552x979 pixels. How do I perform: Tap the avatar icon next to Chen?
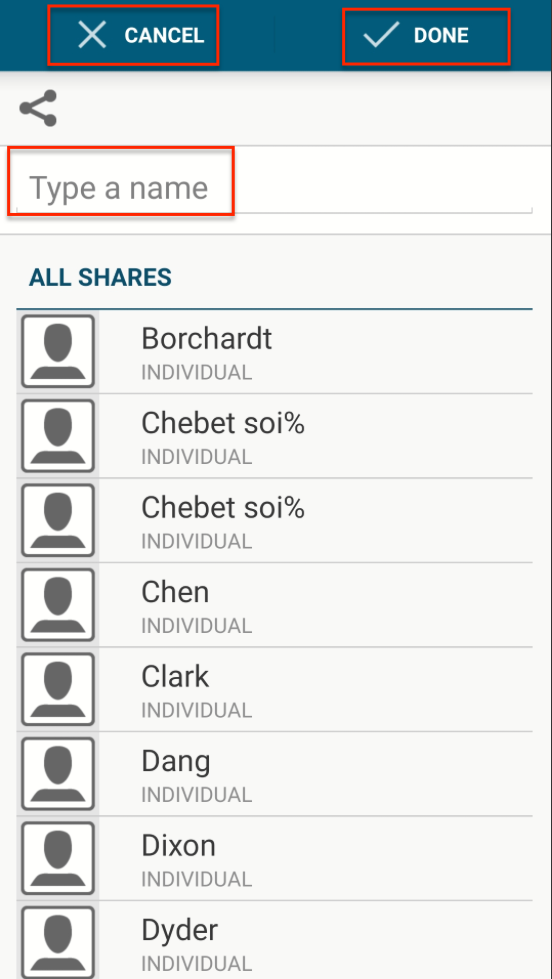point(58,604)
